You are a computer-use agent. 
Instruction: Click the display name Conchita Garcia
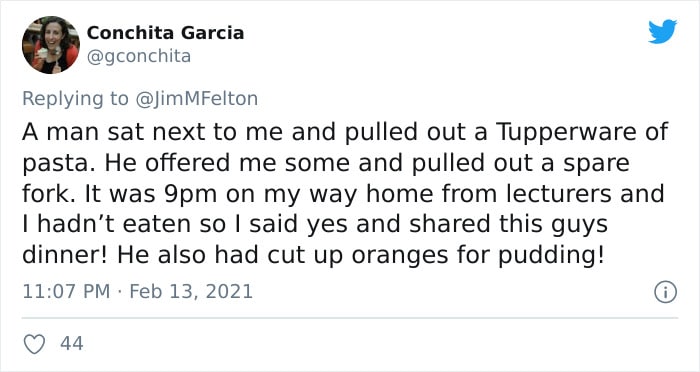(x=165, y=33)
